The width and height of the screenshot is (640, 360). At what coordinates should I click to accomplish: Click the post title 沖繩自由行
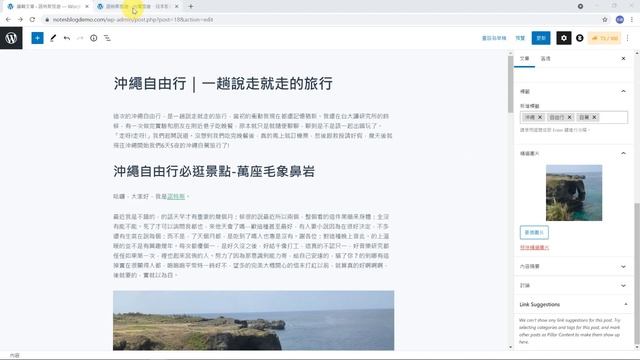pos(223,83)
